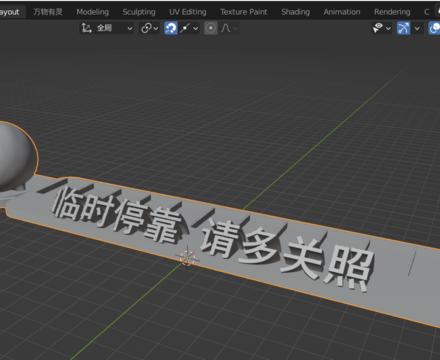Open the pivot point link dropdown
The height and width of the screenshot is (360, 440).
click(x=149, y=28)
